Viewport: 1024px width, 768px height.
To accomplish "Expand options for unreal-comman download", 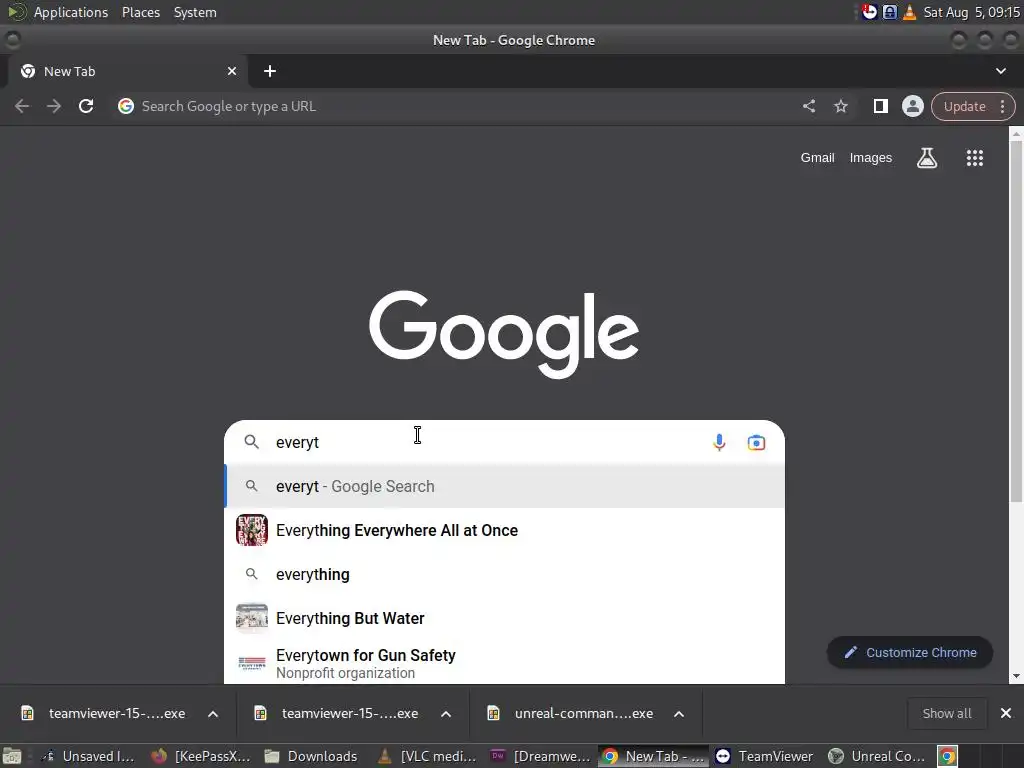I will tap(679, 714).
